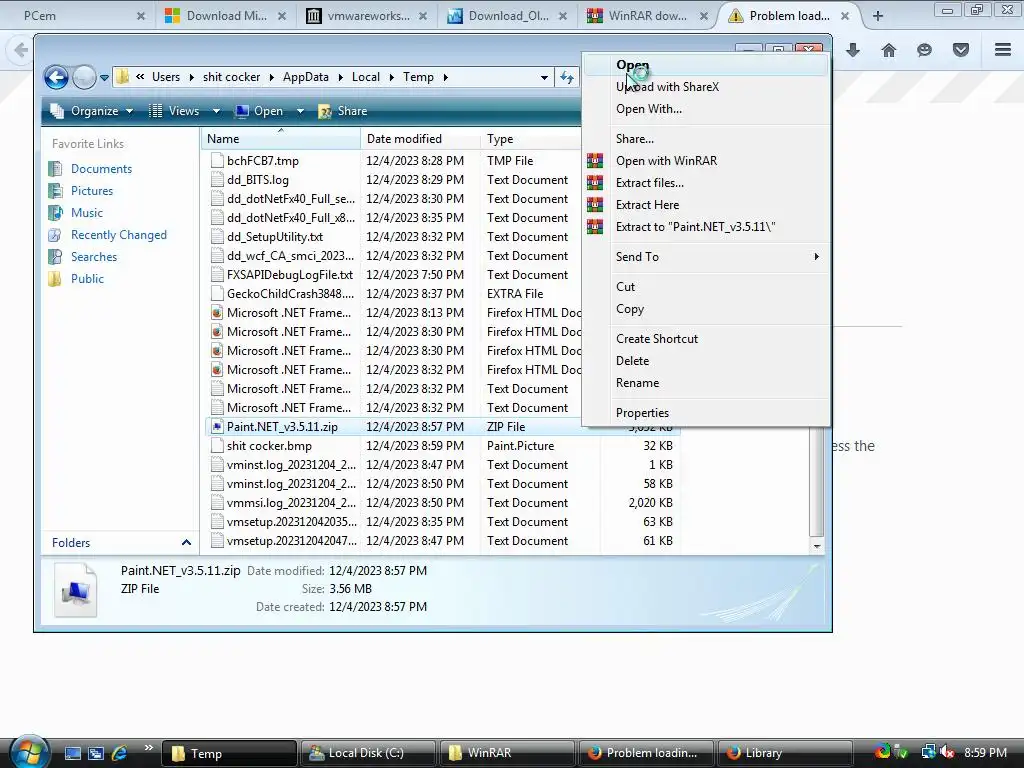Choose Cut in the context menu

click(x=706, y=287)
